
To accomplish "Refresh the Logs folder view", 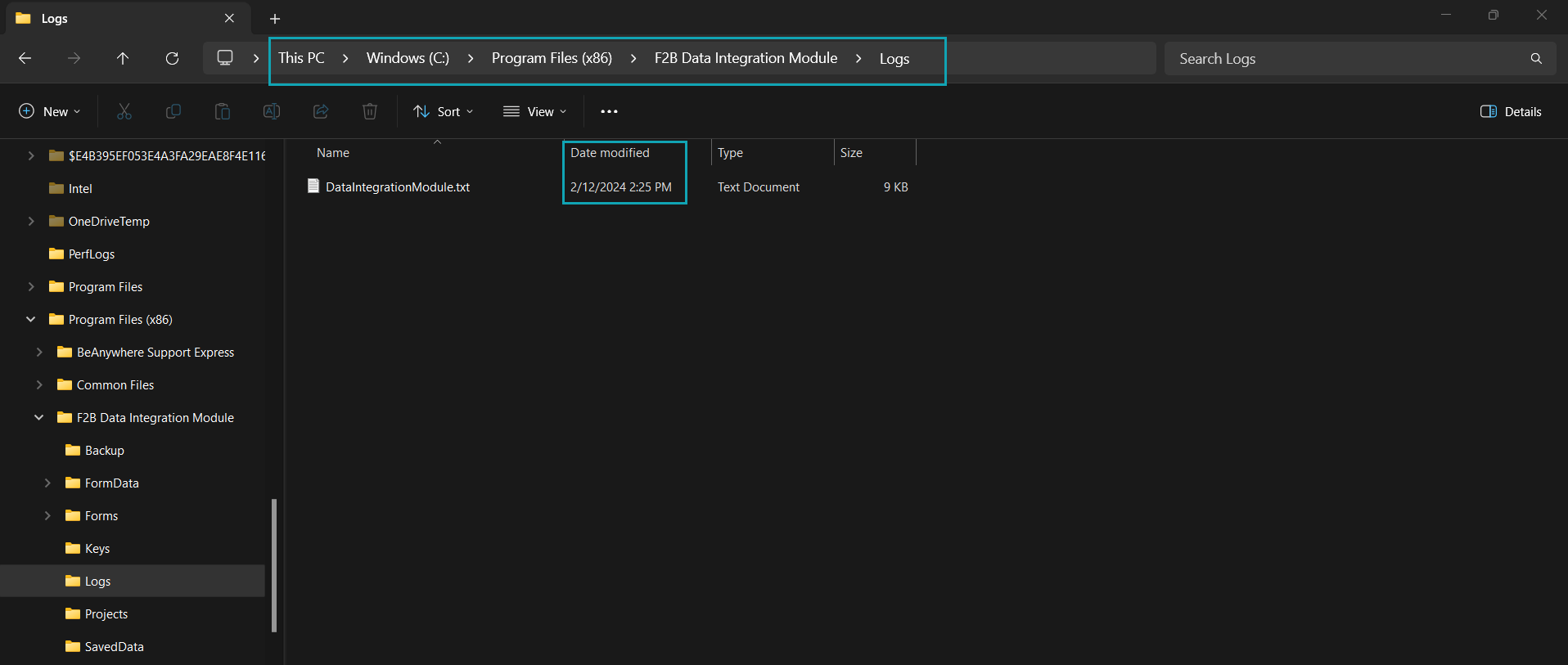I will pyautogui.click(x=172, y=58).
